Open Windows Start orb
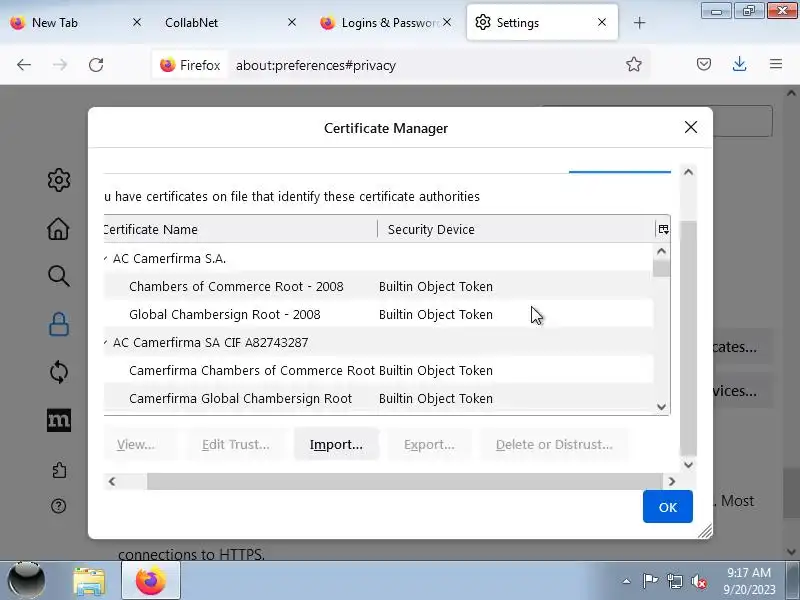The height and width of the screenshot is (600, 800). point(27,581)
